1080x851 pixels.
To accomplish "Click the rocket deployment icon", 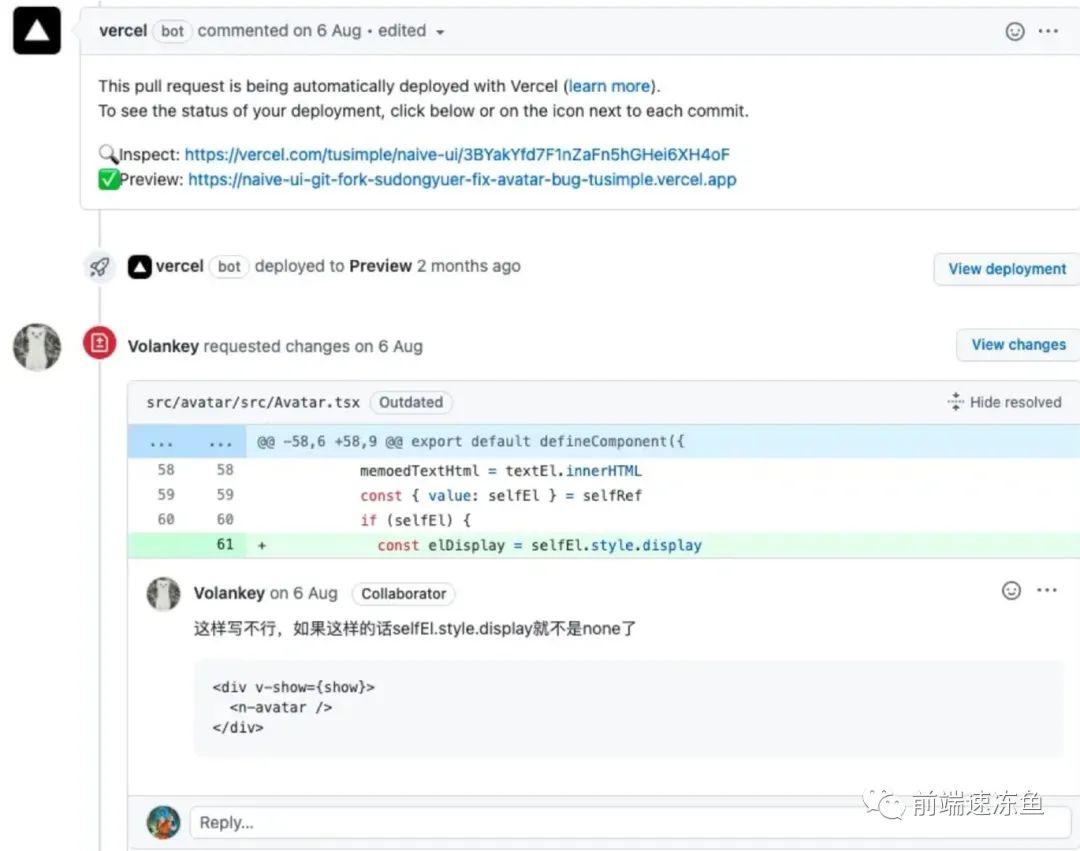I will [x=99, y=266].
